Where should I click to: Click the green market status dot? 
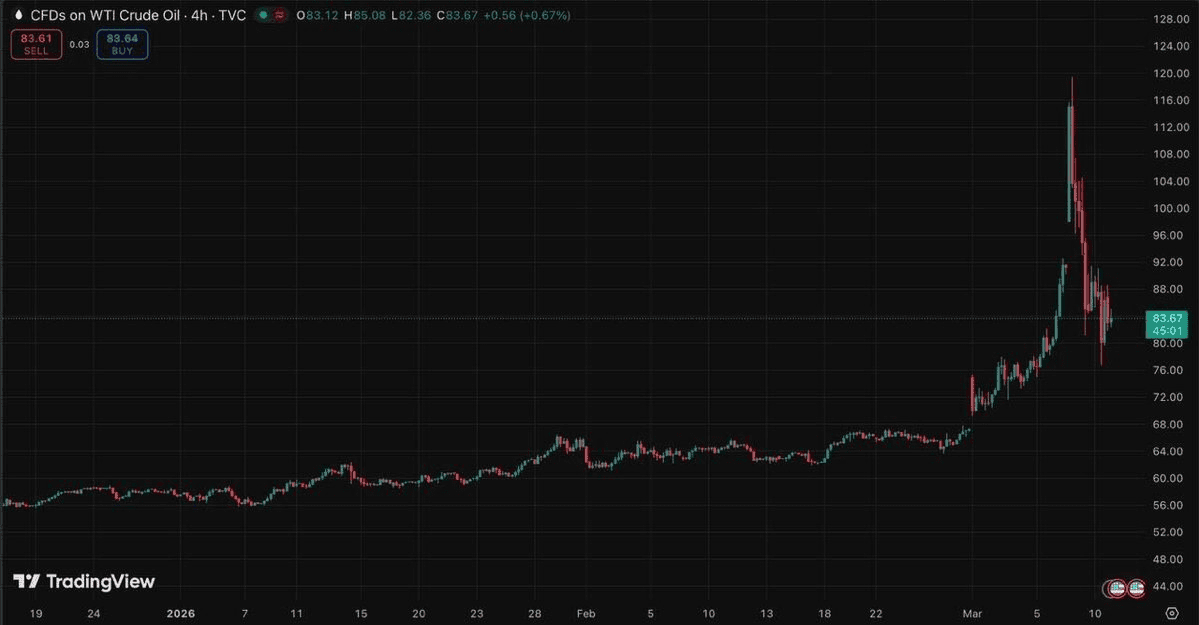coord(263,15)
